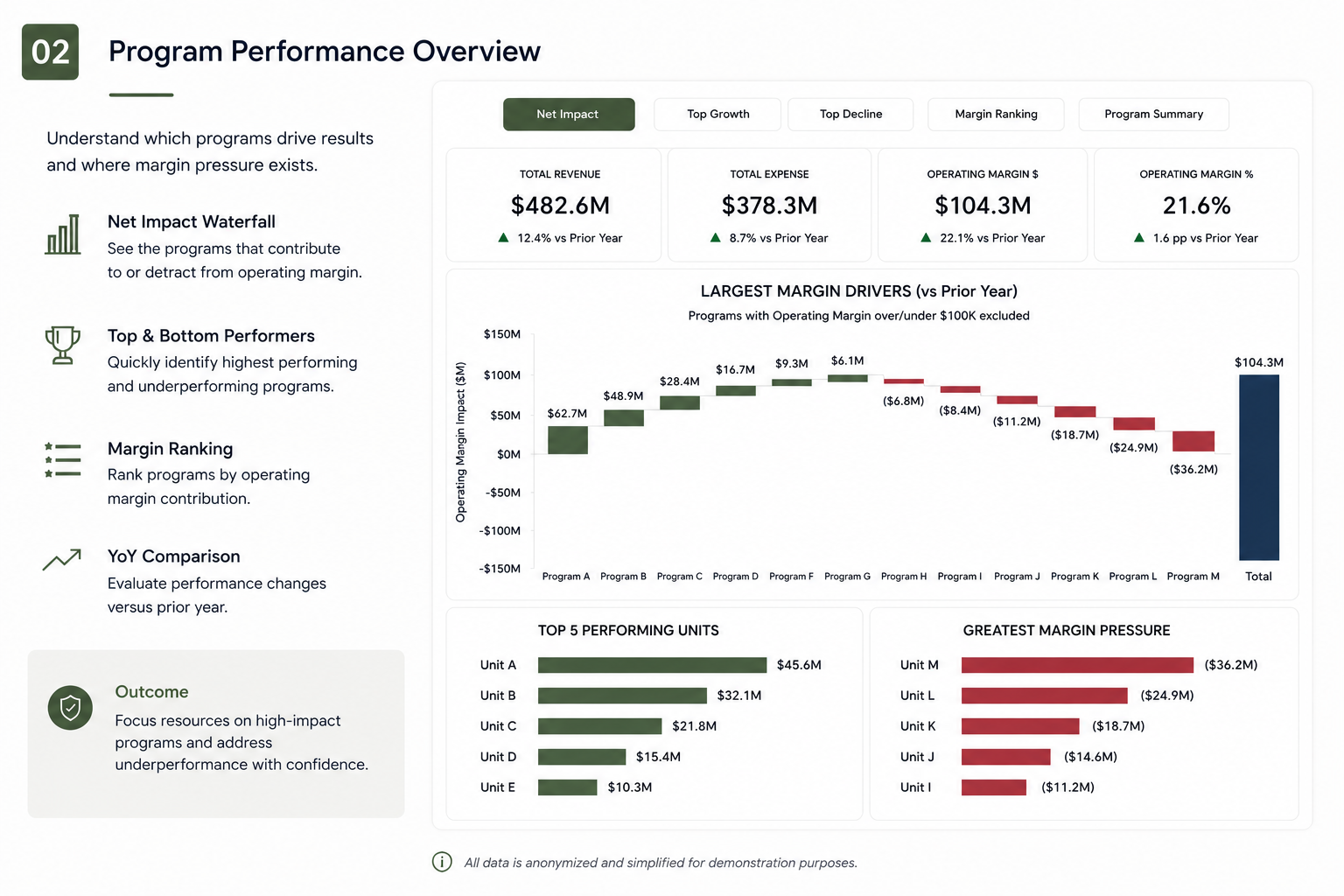Click the Unit I ($11.2M) red bar
Viewport: 1344px width, 896px height.
click(x=994, y=787)
